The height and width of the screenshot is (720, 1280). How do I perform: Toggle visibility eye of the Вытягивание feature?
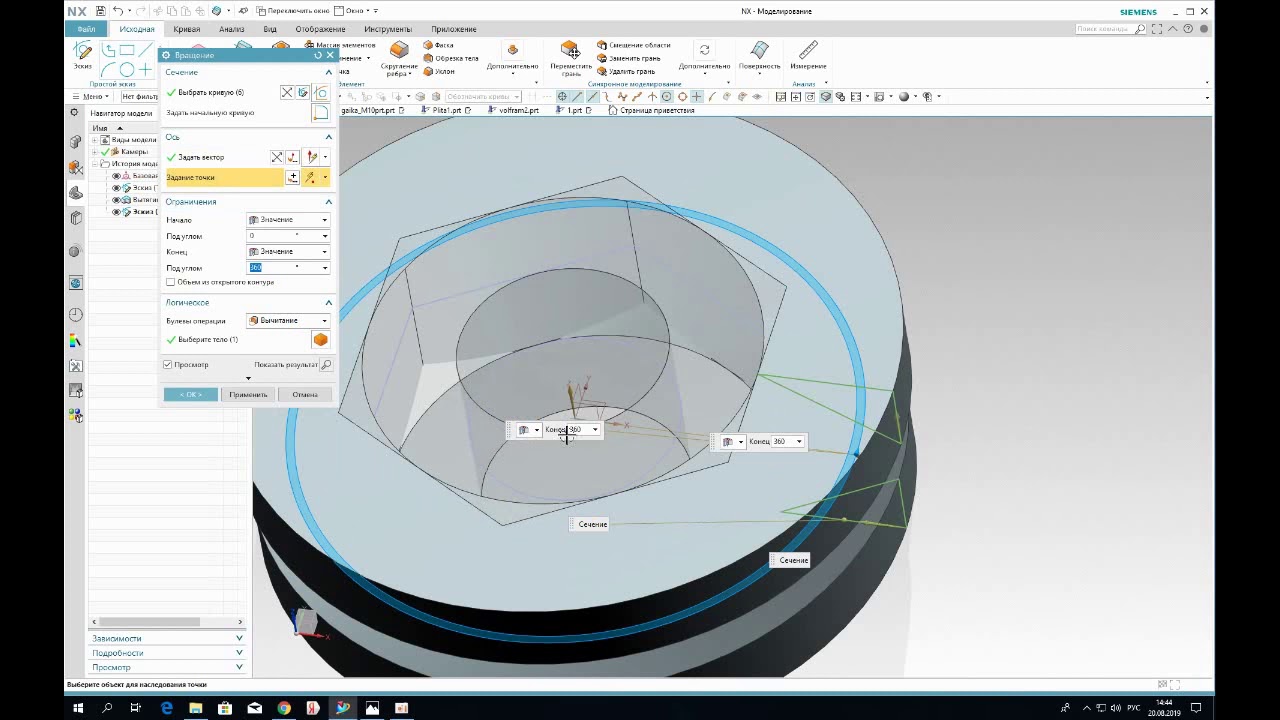point(116,200)
